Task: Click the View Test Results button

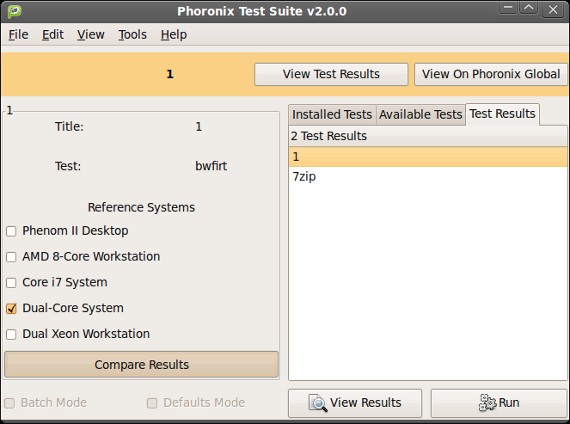Action: point(331,74)
